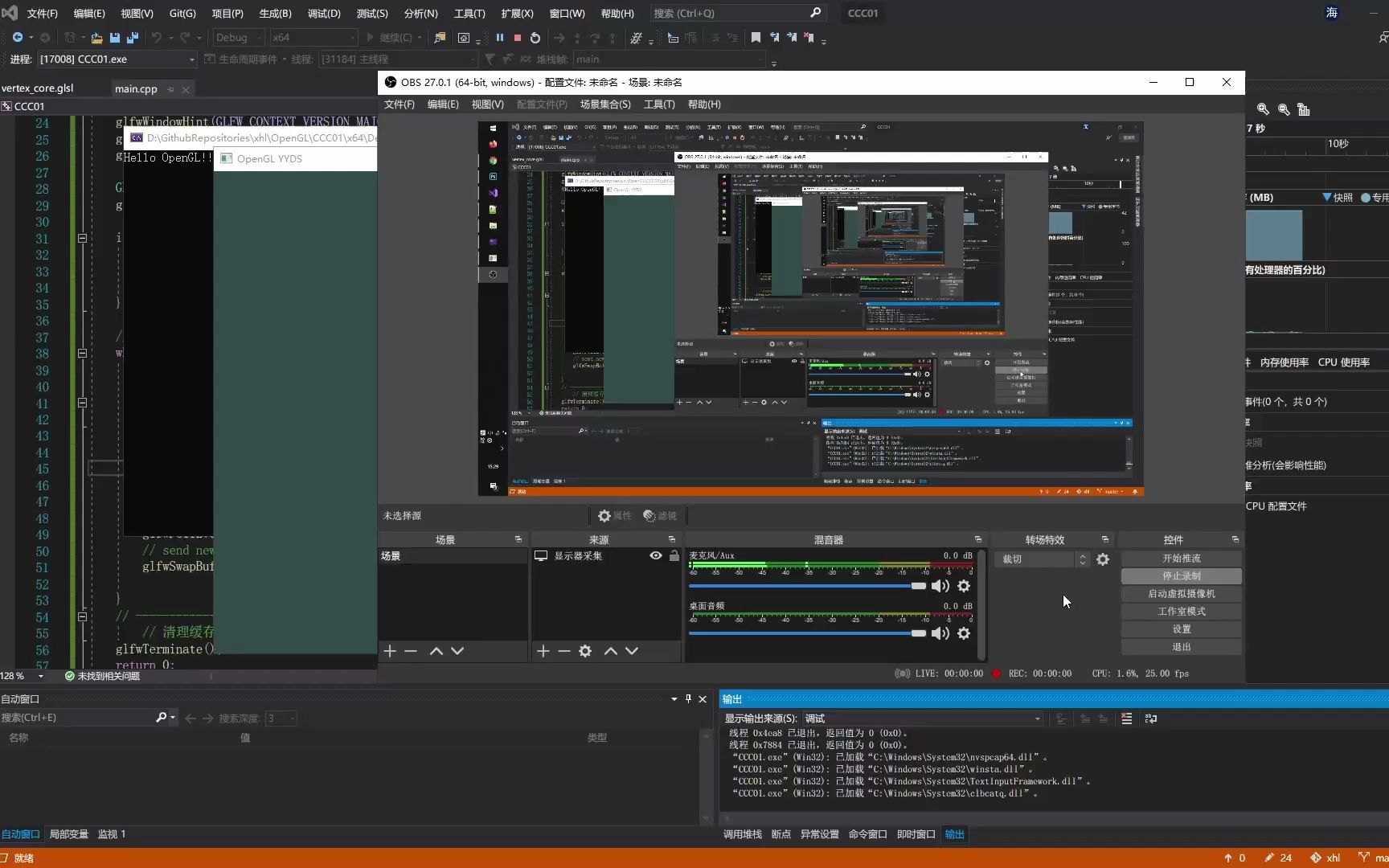Click the 工作室模式 button

coord(1181,611)
